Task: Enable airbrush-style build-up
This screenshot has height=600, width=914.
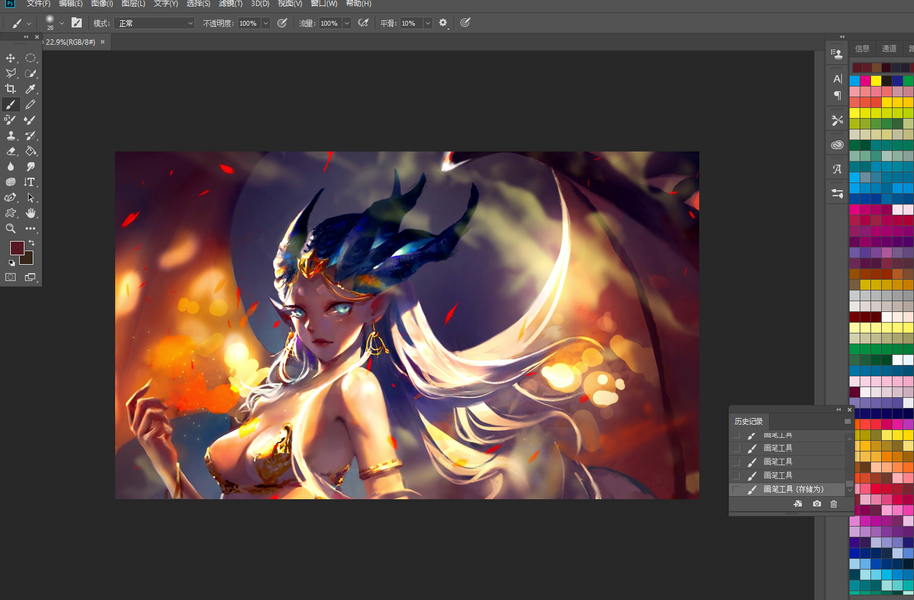Action: [x=363, y=23]
